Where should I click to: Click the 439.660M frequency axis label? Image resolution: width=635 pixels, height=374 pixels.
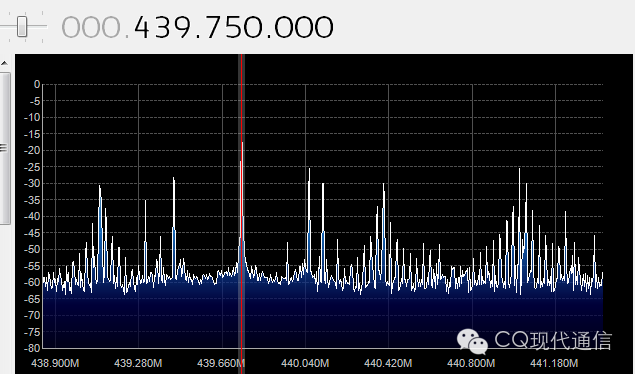click(x=221, y=363)
